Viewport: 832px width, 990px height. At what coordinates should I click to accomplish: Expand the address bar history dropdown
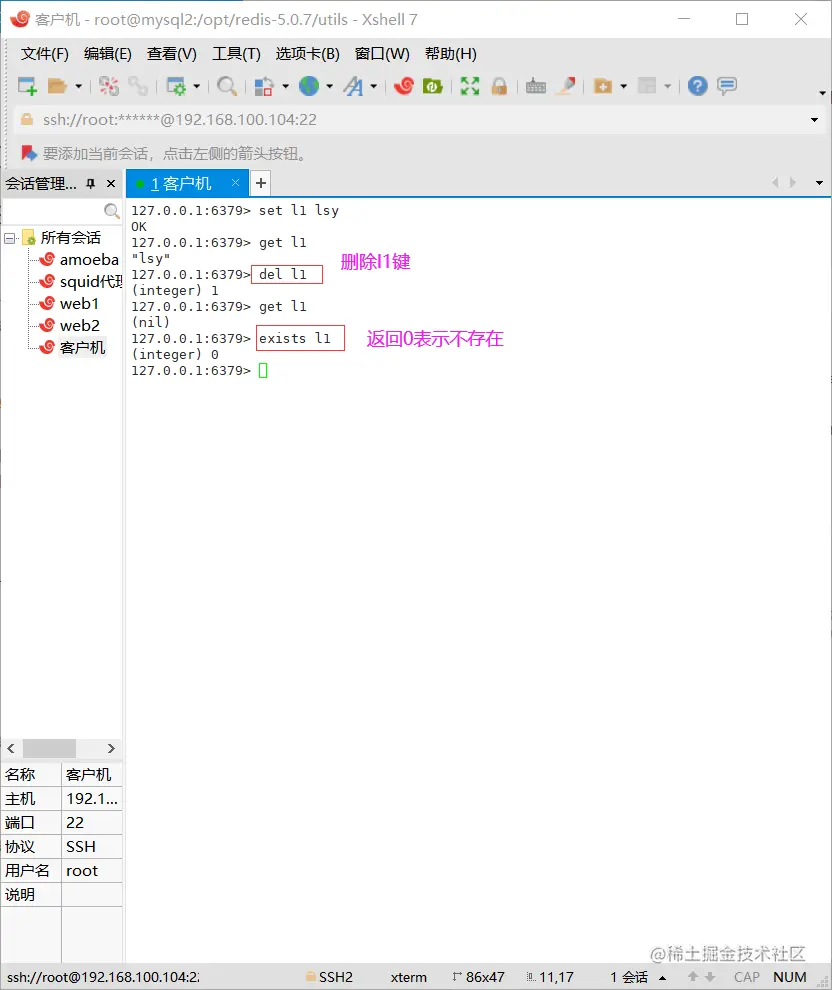tap(814, 119)
